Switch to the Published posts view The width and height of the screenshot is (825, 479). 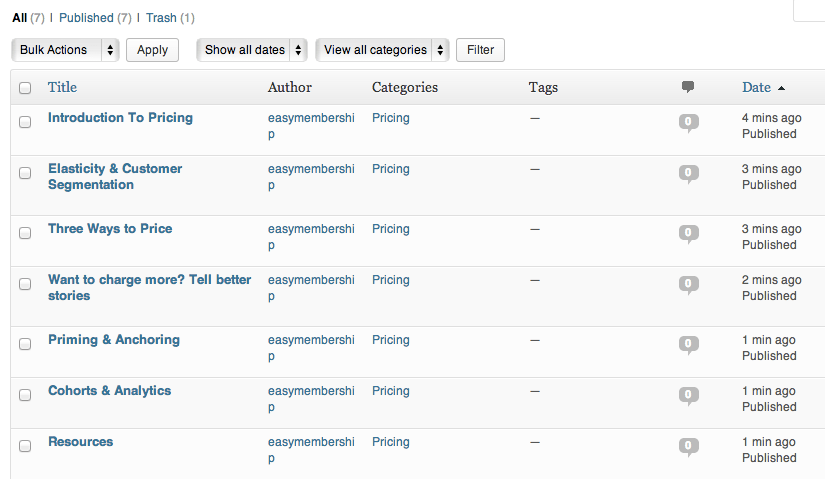point(86,18)
